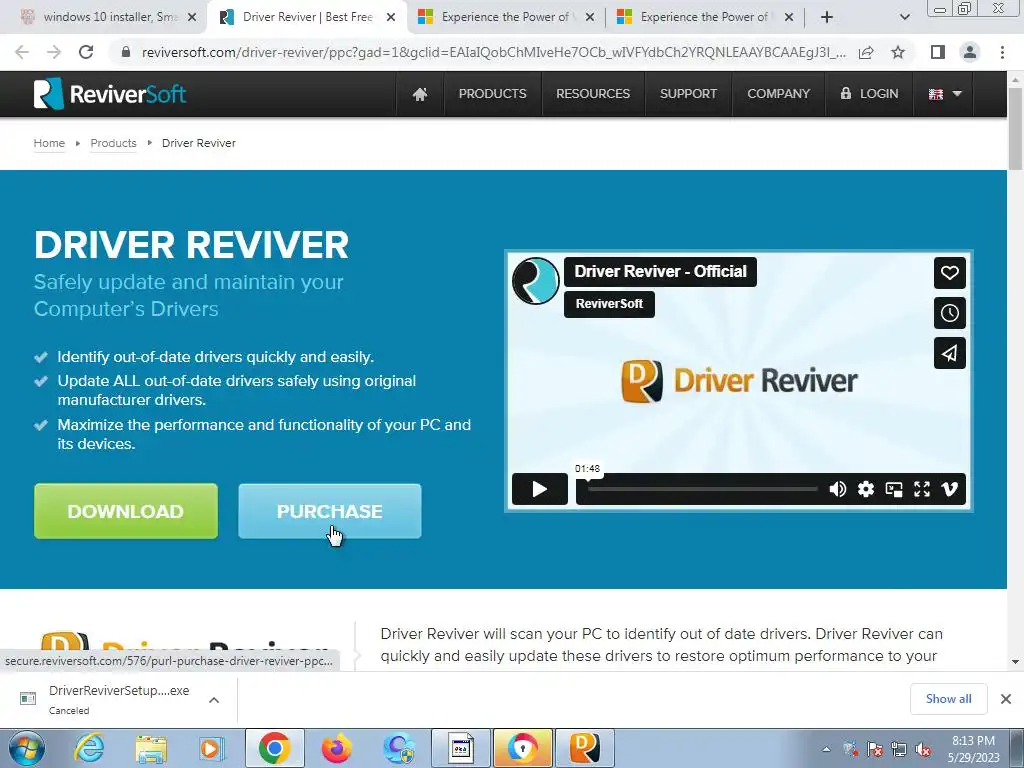Add video to Watch Later clock icon

pos(950,313)
